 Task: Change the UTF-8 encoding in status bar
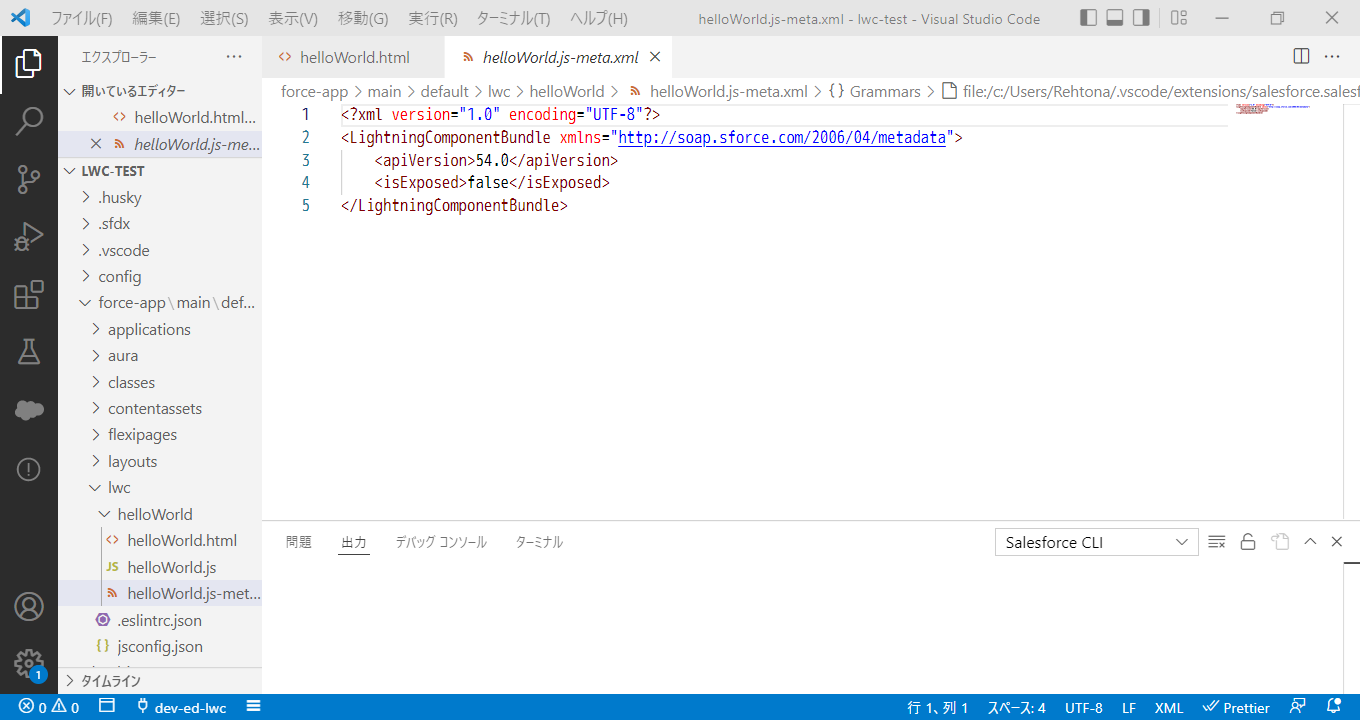(x=1084, y=707)
